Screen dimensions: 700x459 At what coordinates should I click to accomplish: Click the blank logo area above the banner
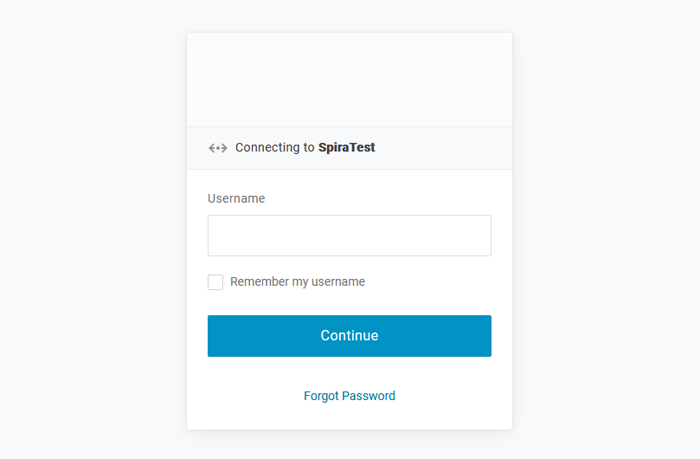(x=349, y=80)
